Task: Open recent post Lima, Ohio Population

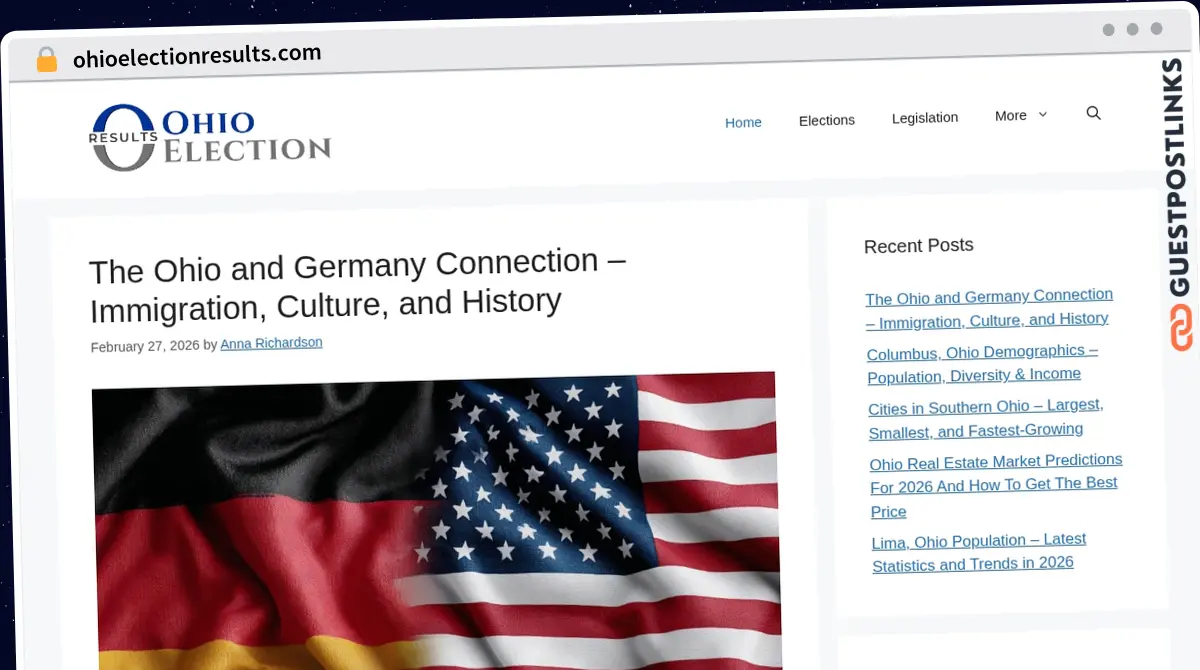Action: point(978,552)
